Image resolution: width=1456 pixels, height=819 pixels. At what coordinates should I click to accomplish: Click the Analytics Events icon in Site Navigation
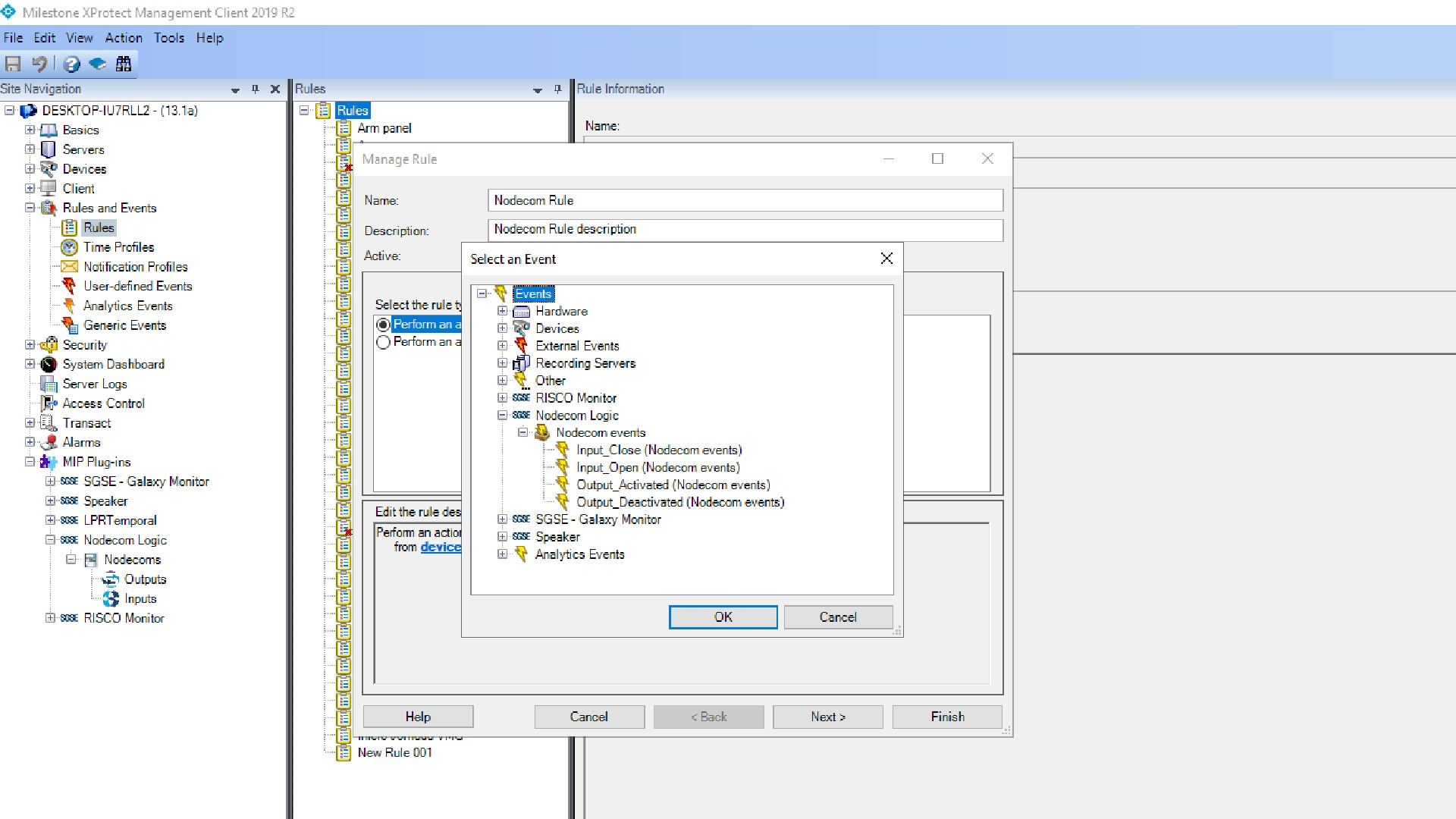coord(70,306)
